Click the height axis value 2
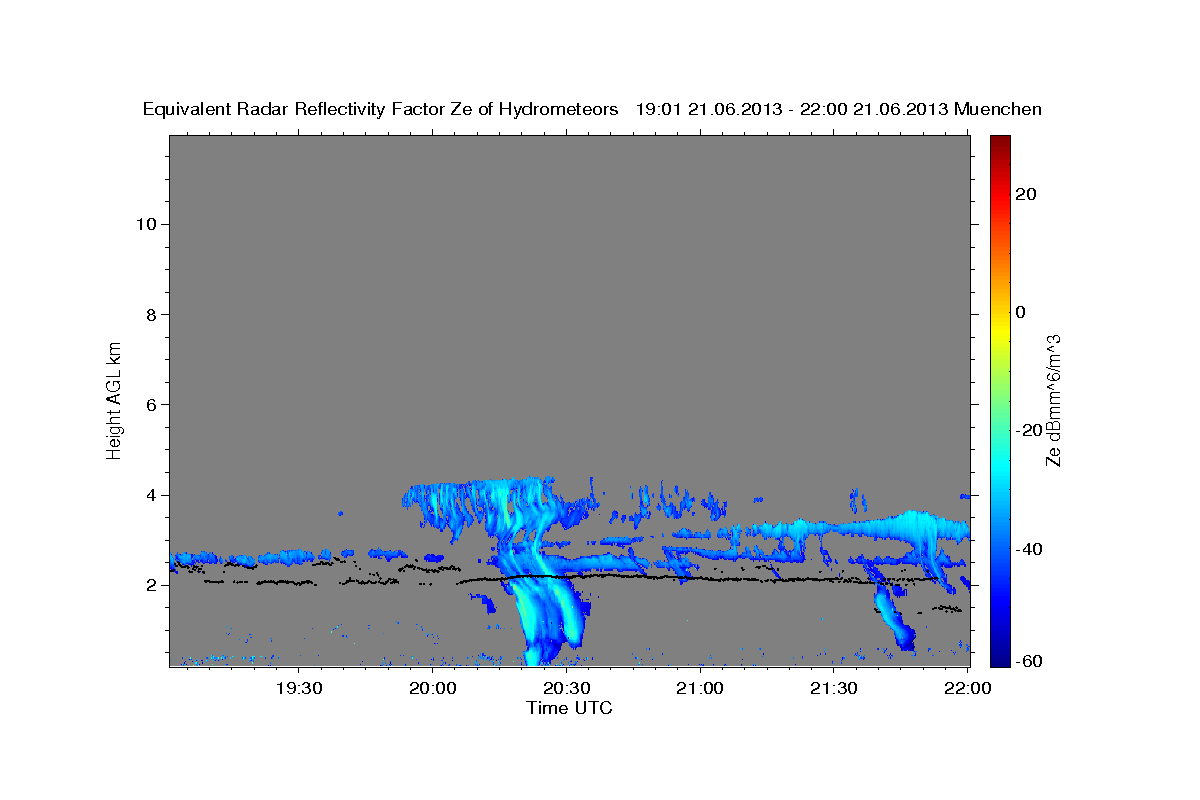This screenshot has height=800, width=1200. 149,585
